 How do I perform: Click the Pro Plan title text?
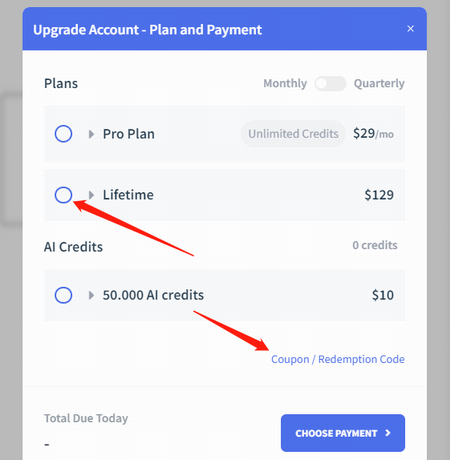(x=128, y=134)
